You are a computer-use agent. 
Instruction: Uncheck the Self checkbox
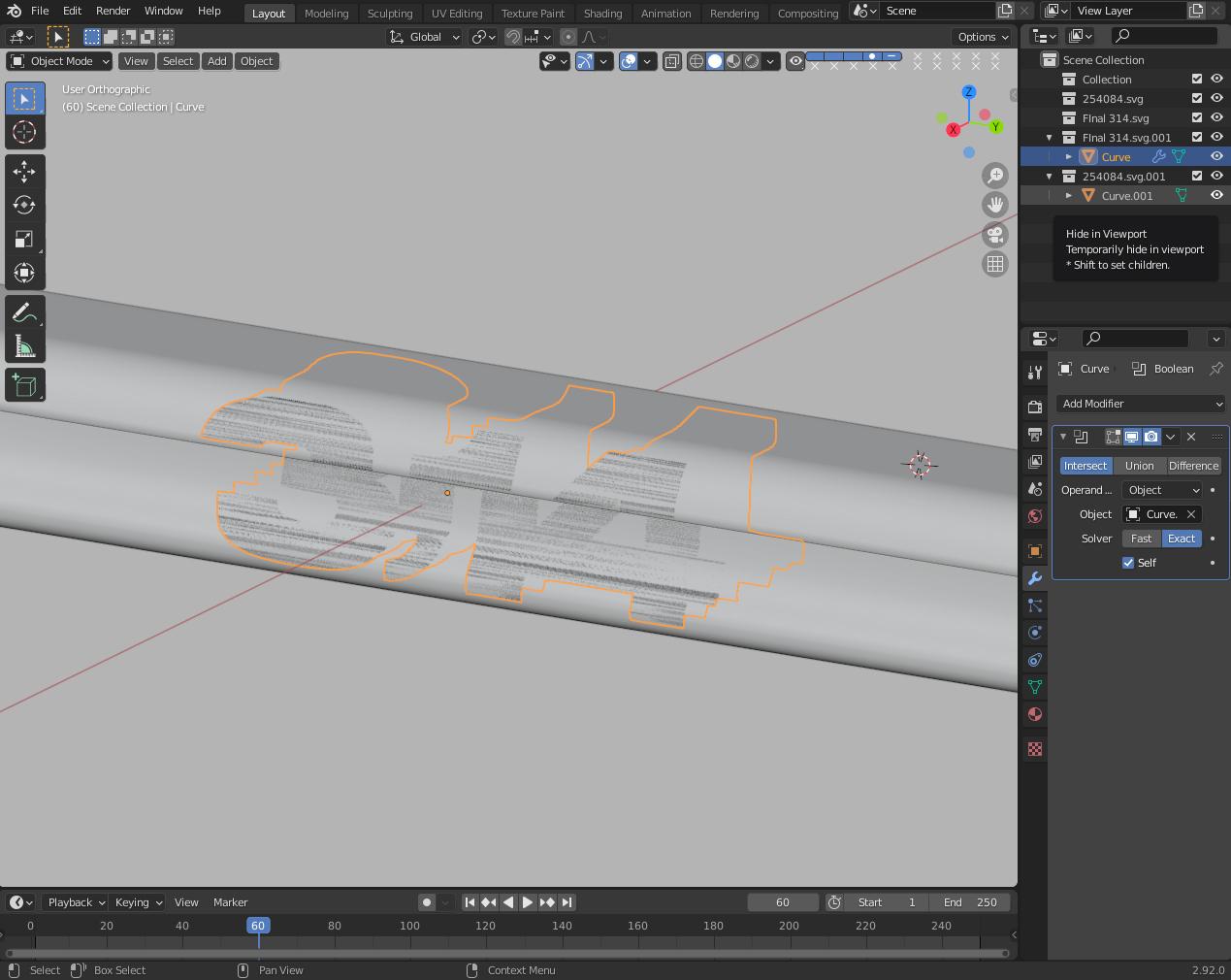point(1128,563)
